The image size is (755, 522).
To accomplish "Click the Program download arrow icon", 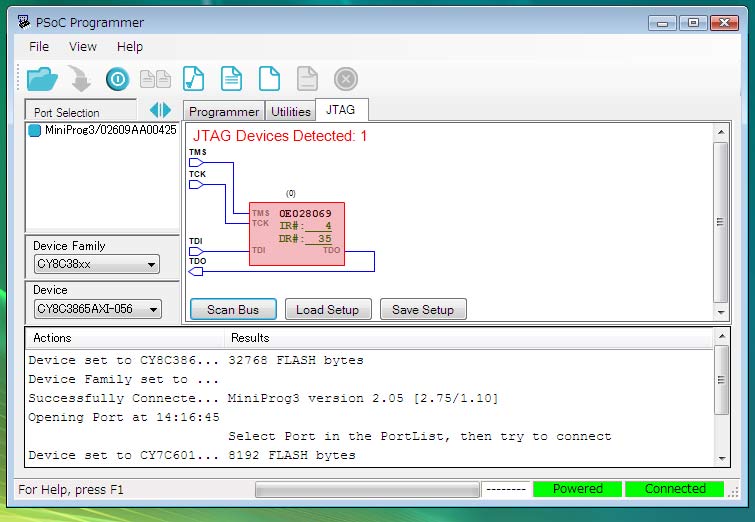I will point(79,79).
